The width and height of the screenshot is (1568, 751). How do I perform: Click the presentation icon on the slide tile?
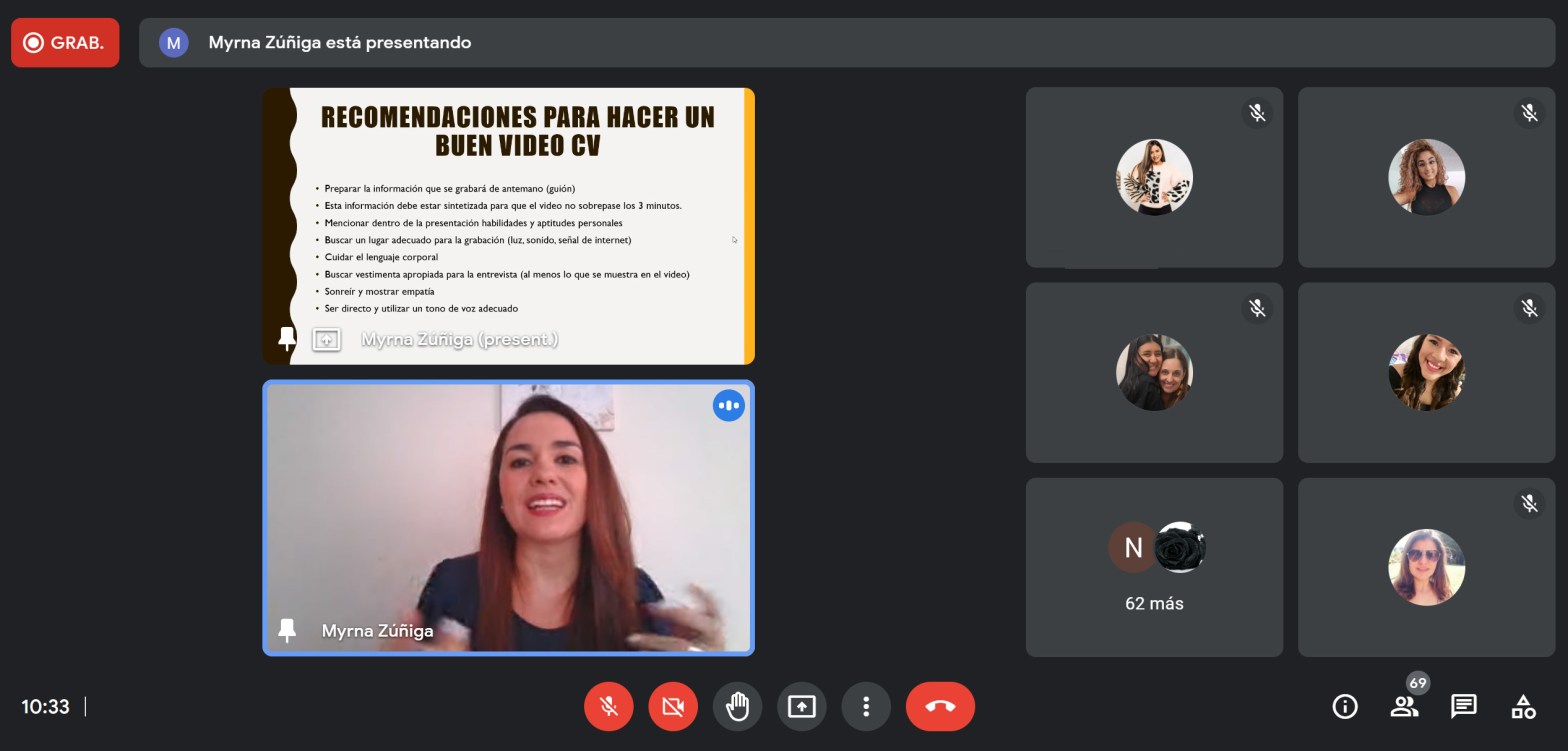click(326, 340)
